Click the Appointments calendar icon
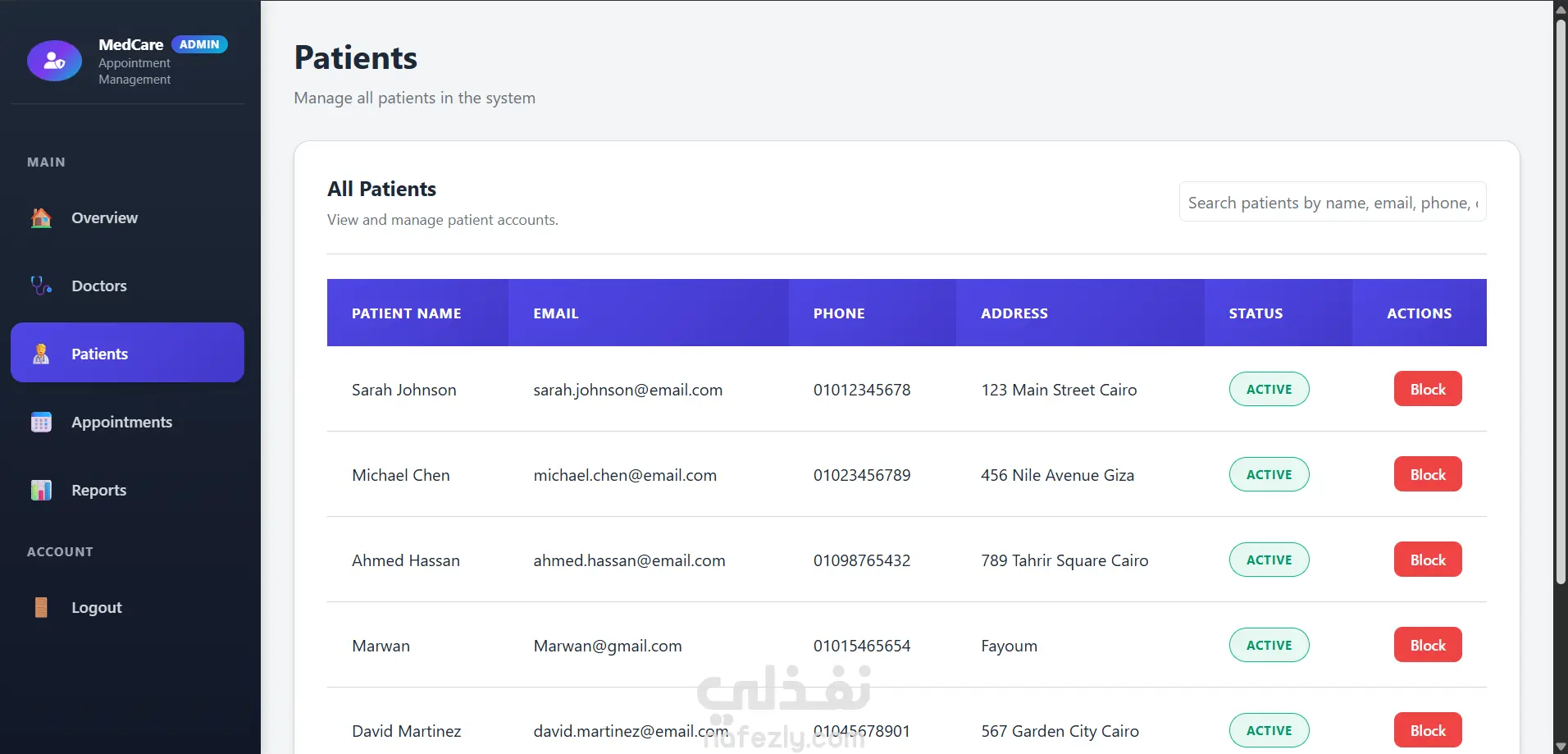The image size is (1568, 754). click(41, 423)
